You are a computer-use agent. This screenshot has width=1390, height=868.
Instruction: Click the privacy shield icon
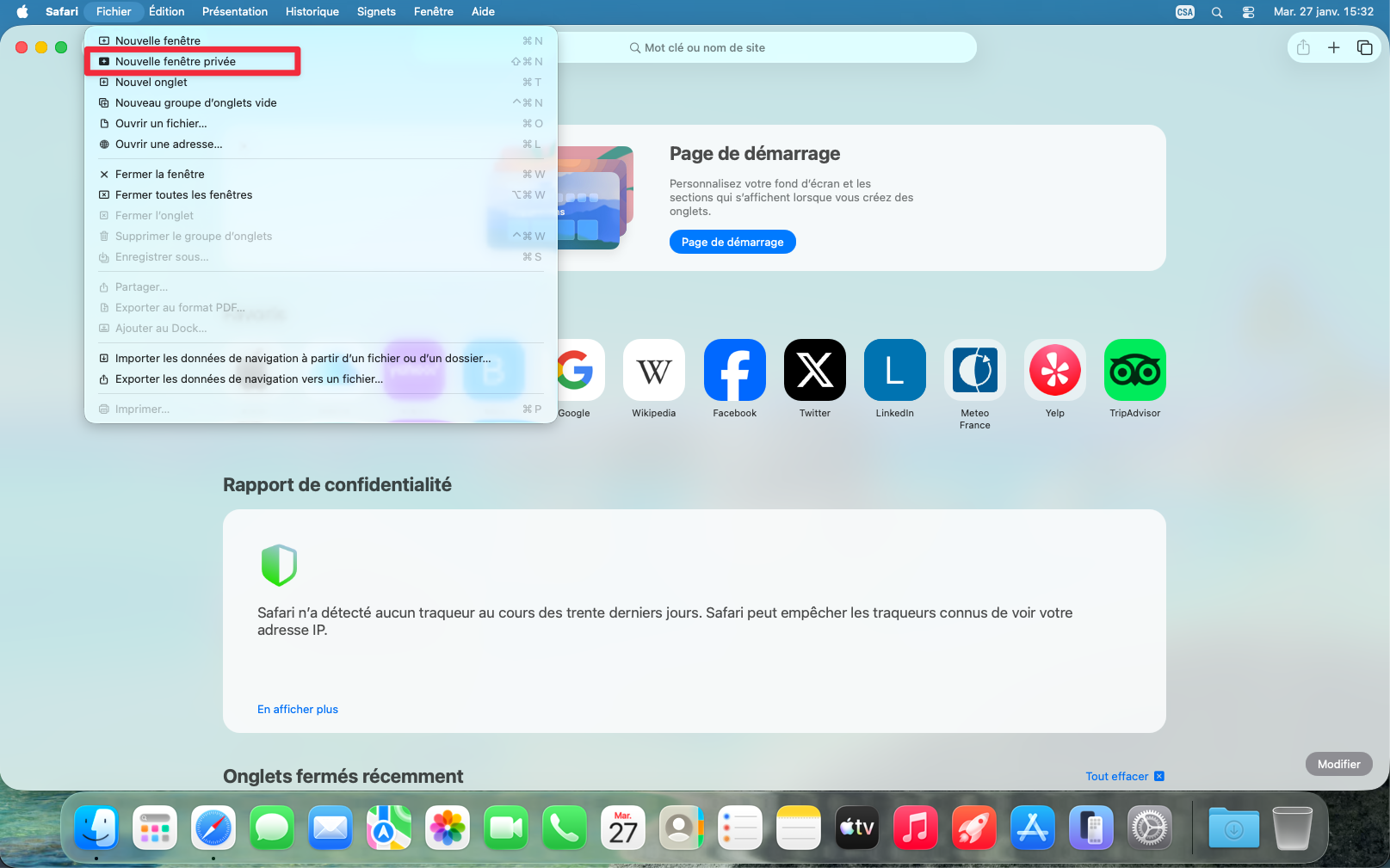[x=279, y=565]
